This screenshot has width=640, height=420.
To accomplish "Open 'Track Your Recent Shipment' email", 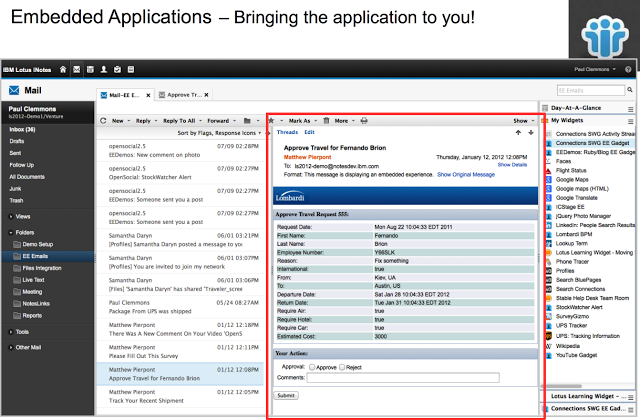I will click(180, 396).
